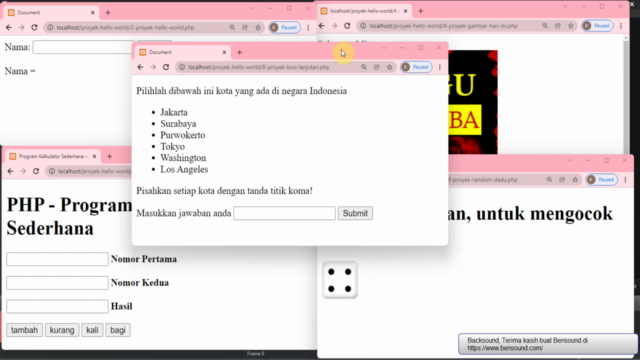The height and width of the screenshot is (360, 640).
Task: Click the Masukkan jawaban anda input field
Action: 284,213
